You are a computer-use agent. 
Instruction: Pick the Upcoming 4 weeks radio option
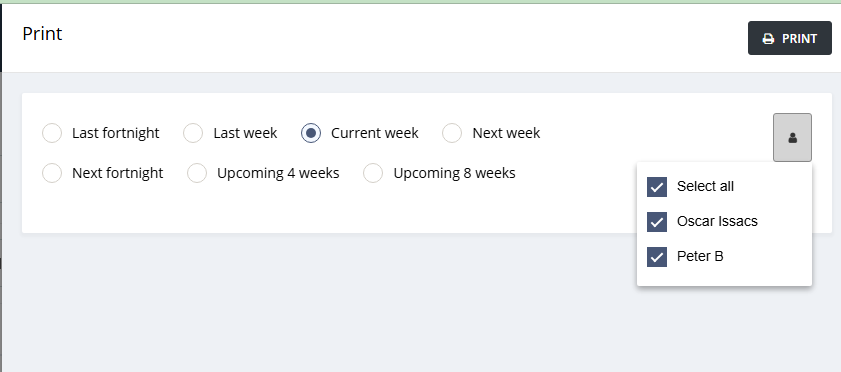point(197,173)
